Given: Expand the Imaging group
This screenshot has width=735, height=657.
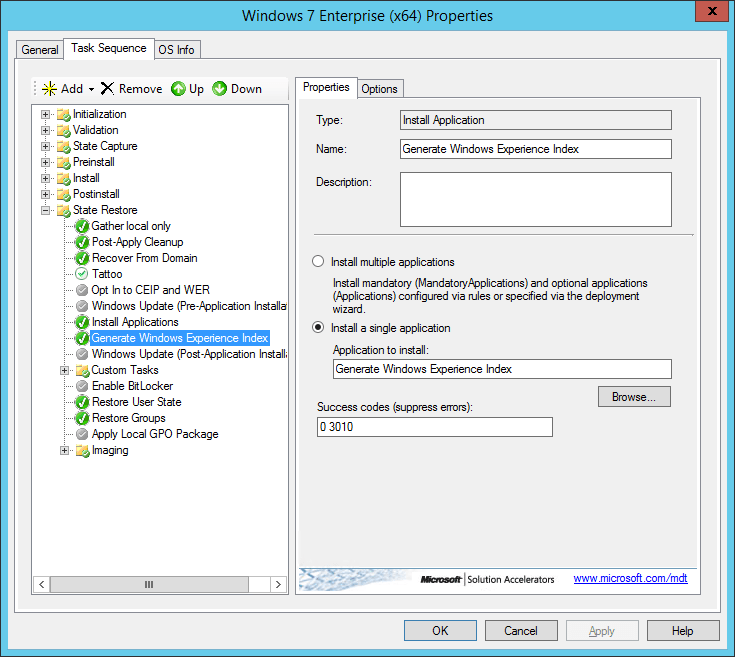Looking at the screenshot, I should tap(64, 450).
